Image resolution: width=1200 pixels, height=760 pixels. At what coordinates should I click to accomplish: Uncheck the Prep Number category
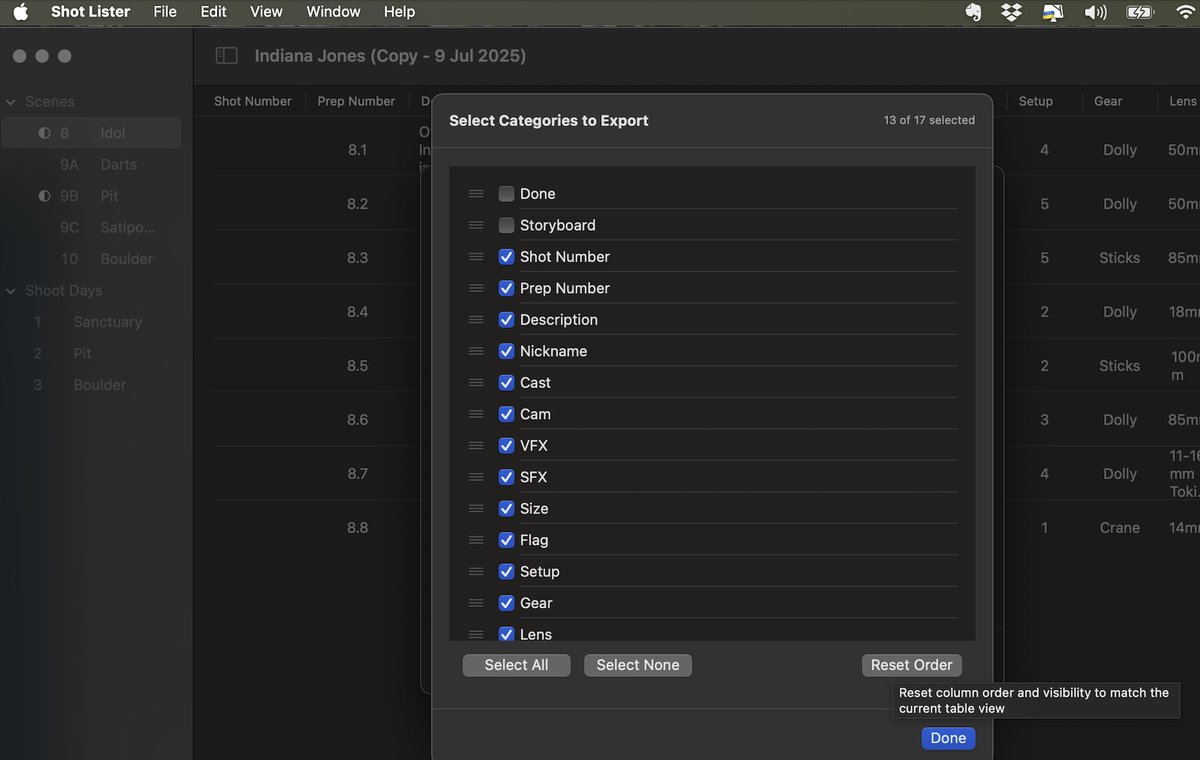[x=507, y=288]
